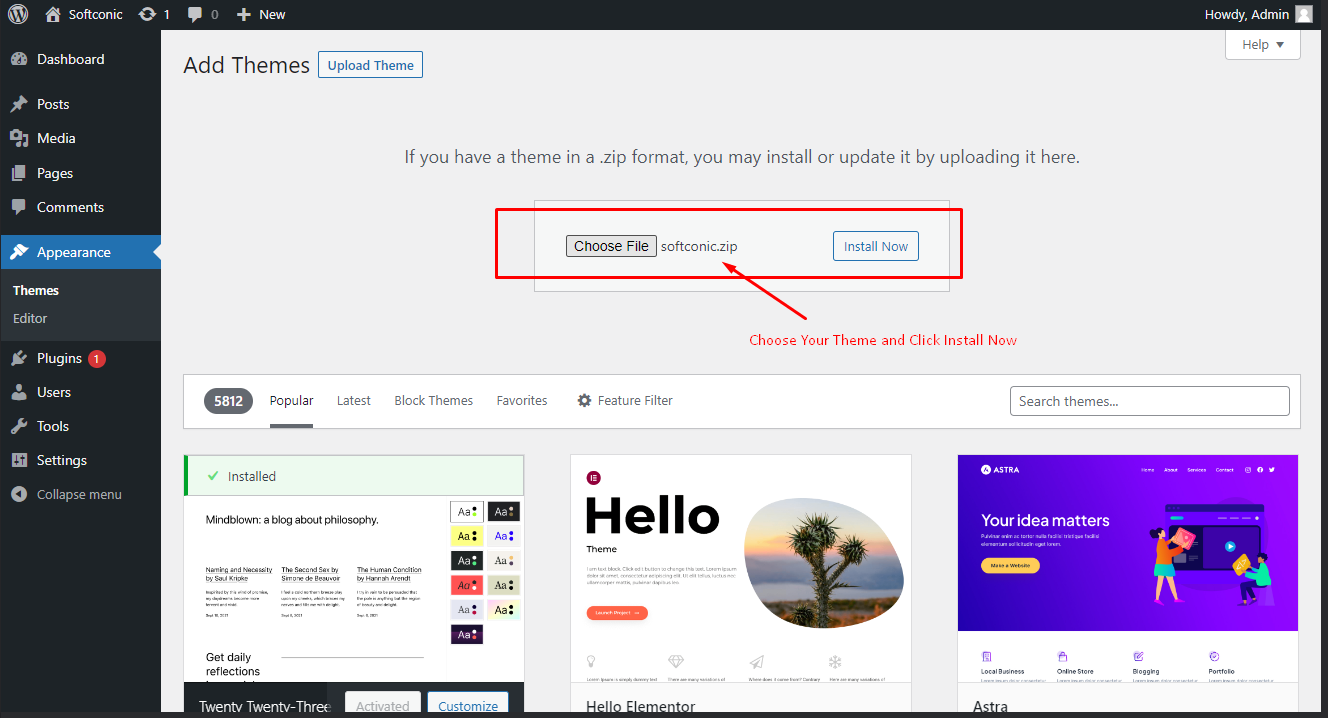The image size is (1328, 718).
Task: Click the Activated button on Twenty Twenty-Three
Action: click(x=383, y=704)
